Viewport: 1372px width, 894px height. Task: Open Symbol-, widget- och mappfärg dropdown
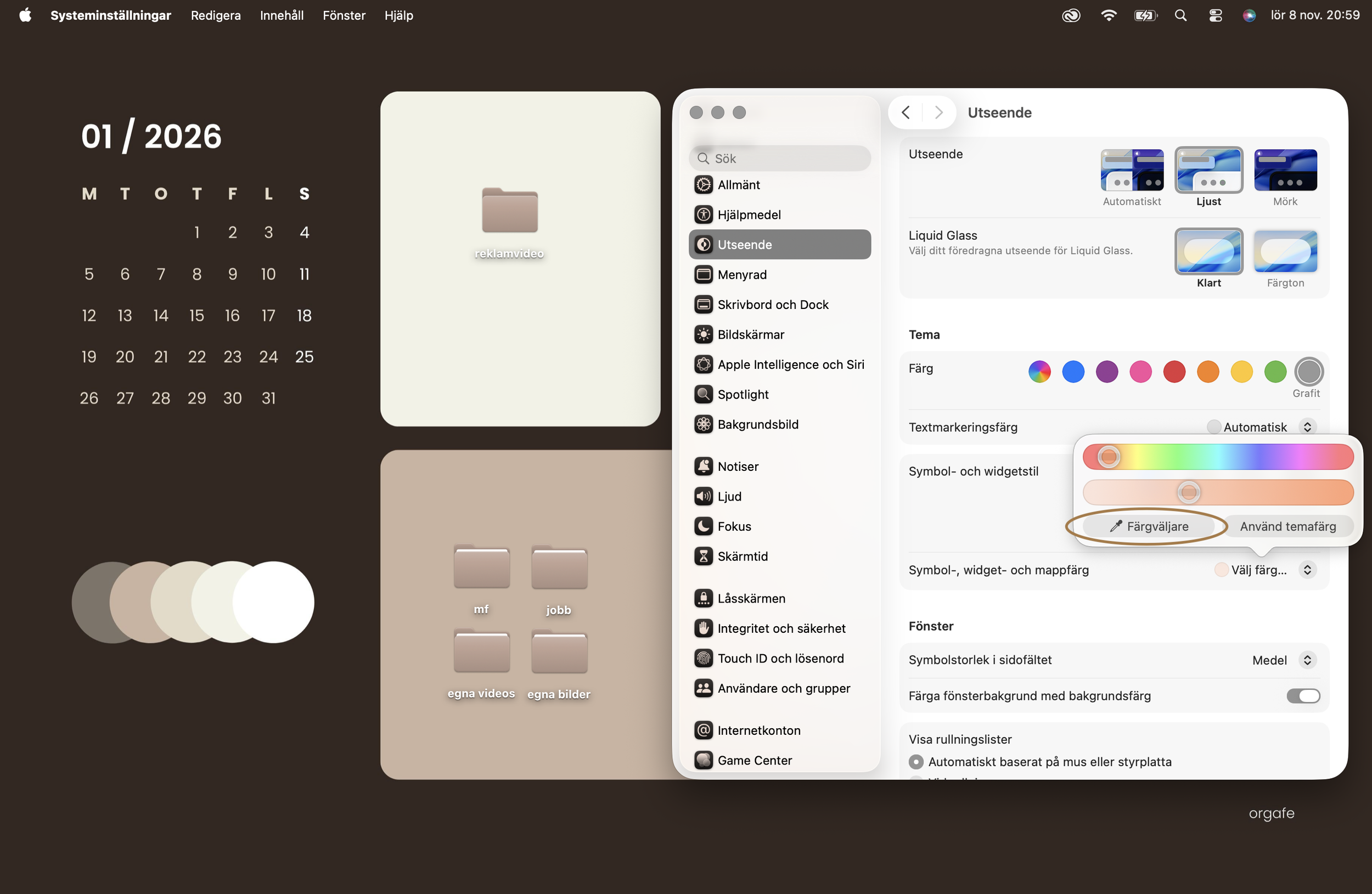point(1307,570)
